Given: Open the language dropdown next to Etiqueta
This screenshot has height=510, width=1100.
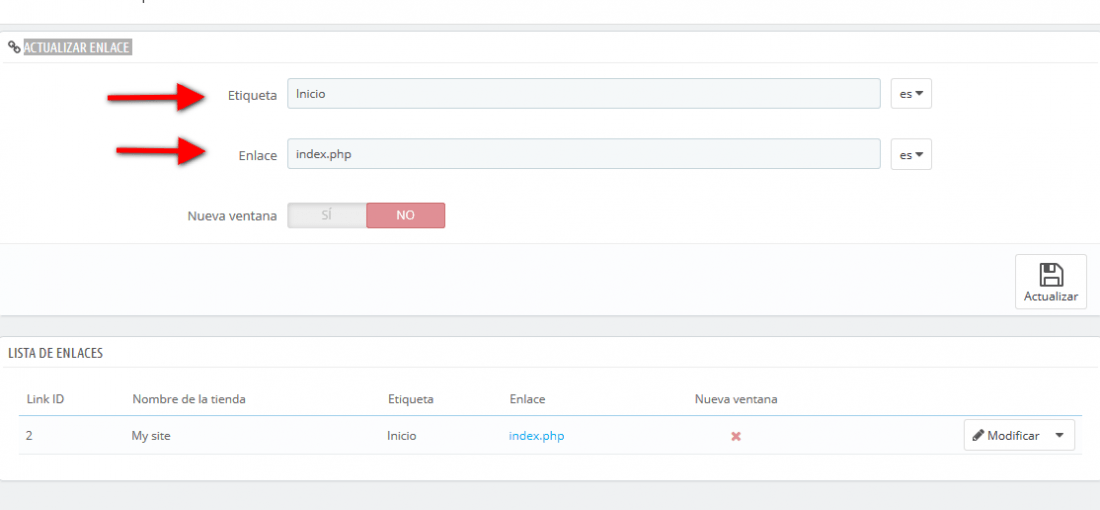Looking at the screenshot, I should pyautogui.click(x=911, y=93).
